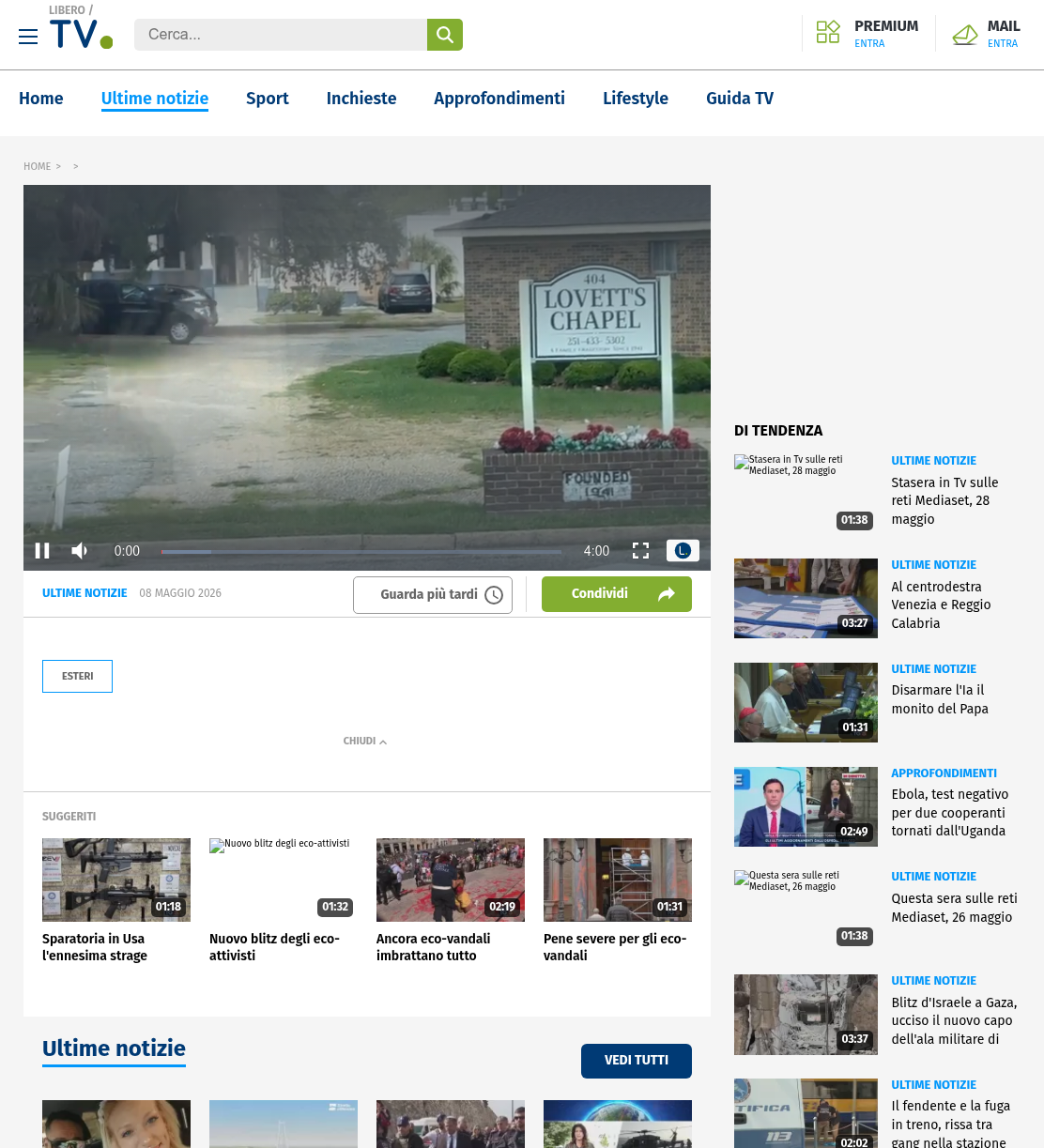Open Mail via the envelope icon

[x=965, y=35]
